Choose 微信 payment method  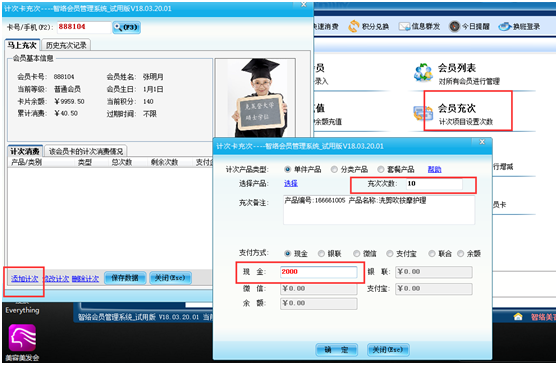pos(357,254)
